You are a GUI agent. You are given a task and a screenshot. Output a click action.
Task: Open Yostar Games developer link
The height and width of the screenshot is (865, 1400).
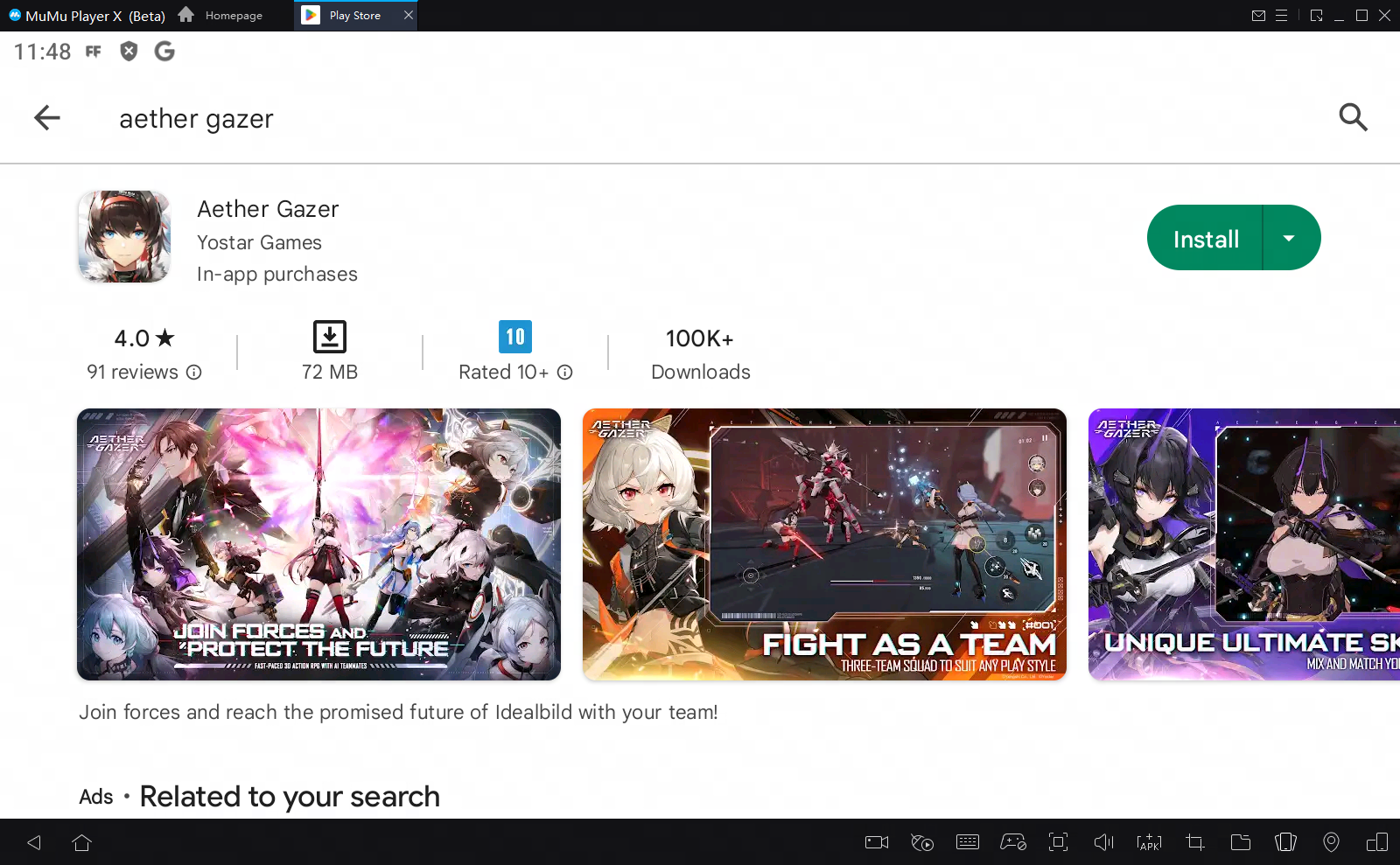[259, 242]
